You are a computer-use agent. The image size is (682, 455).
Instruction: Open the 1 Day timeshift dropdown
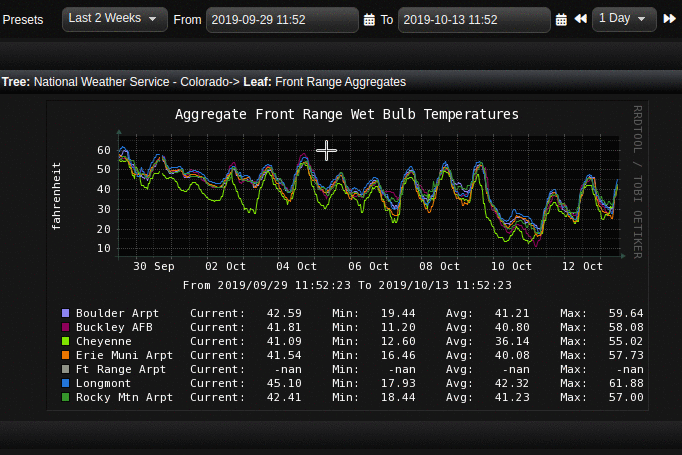tap(624, 19)
